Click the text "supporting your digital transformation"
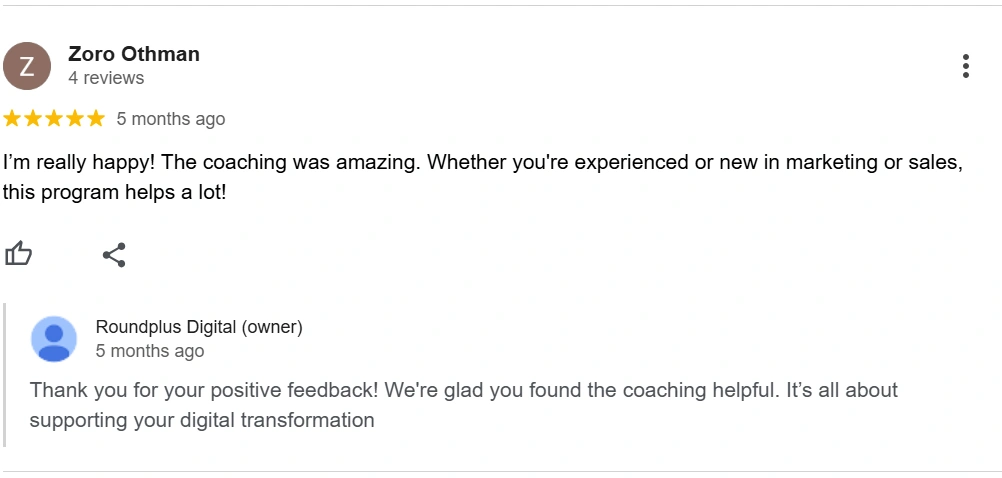 [202, 420]
